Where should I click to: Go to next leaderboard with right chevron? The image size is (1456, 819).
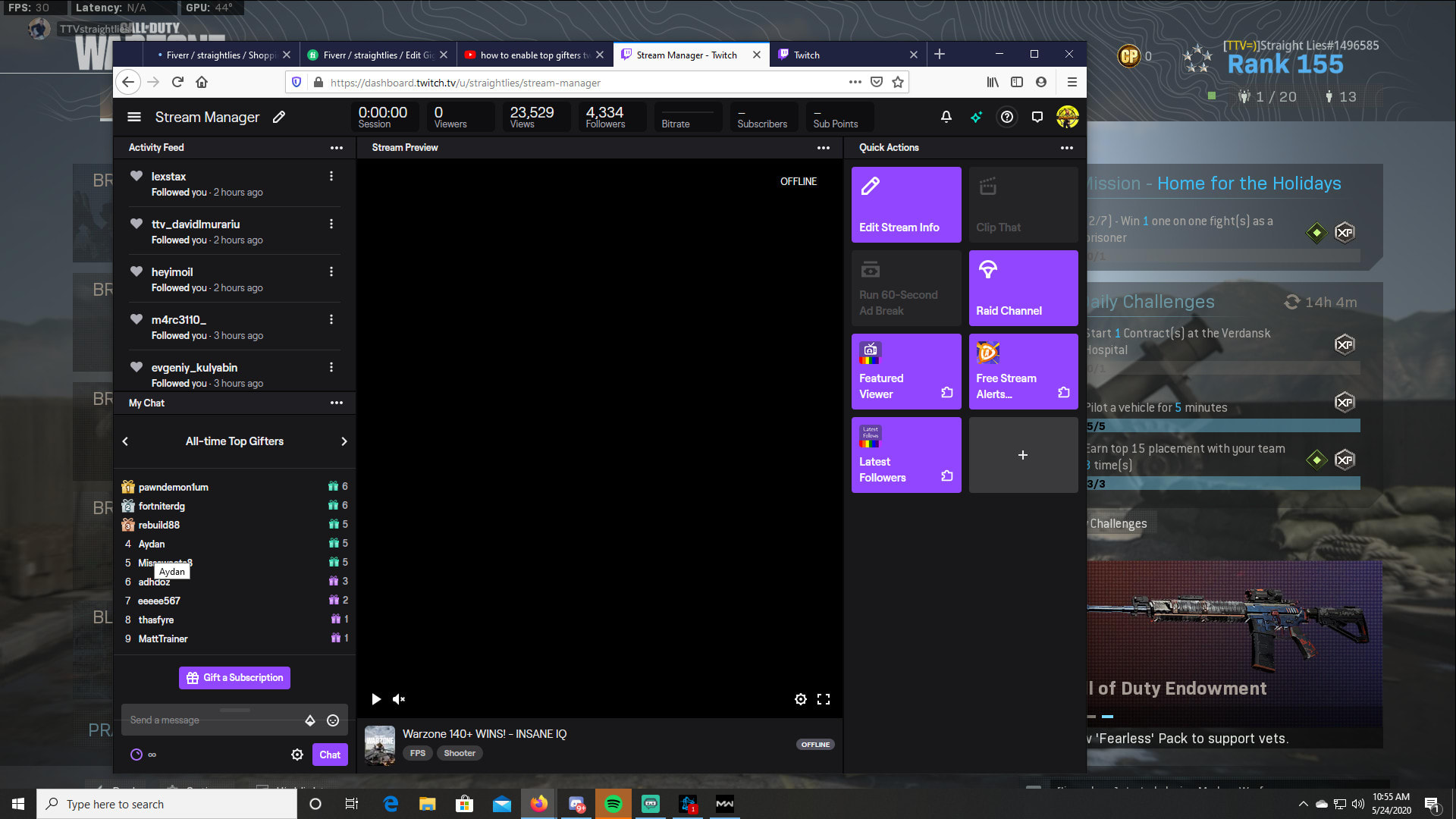[x=344, y=441]
